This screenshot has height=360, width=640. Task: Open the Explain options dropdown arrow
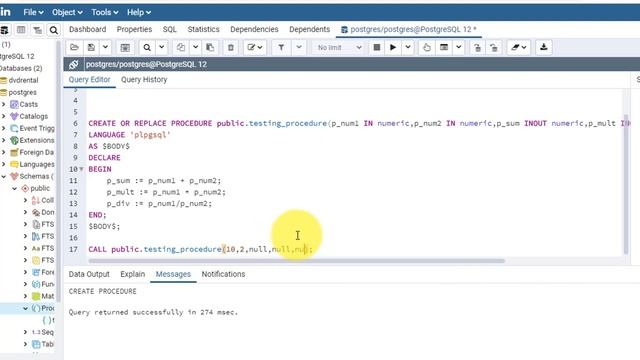coord(459,47)
